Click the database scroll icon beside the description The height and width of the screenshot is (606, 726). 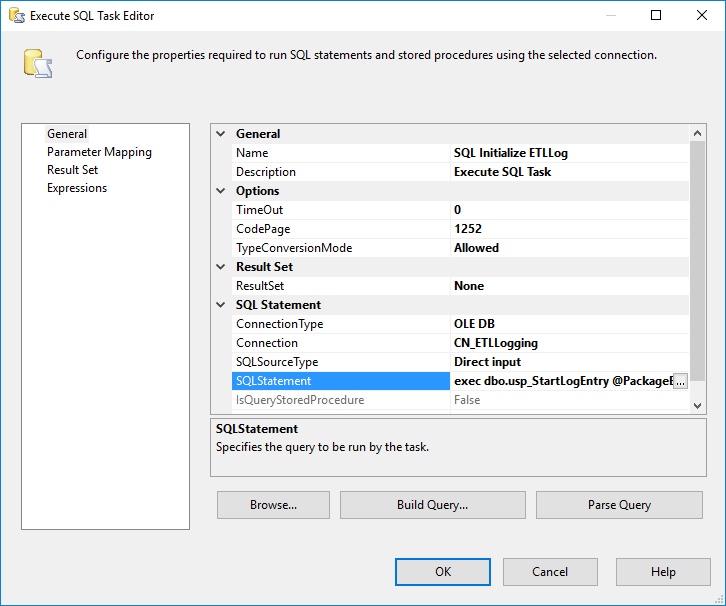pos(38,63)
